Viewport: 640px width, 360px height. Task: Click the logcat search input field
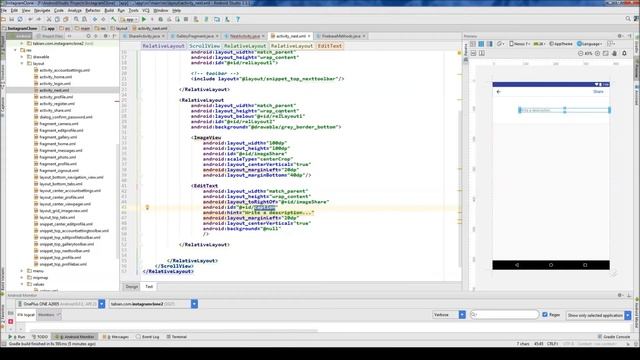(x=504, y=315)
